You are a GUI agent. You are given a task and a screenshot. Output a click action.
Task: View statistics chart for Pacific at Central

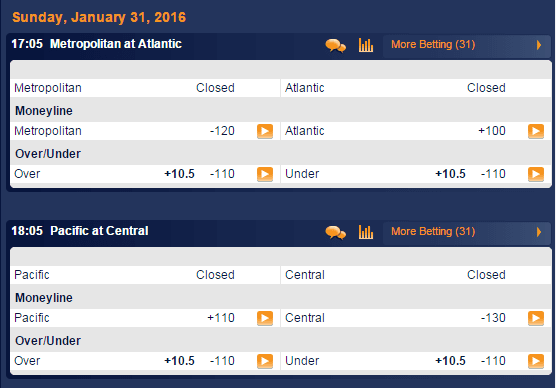coord(366,232)
